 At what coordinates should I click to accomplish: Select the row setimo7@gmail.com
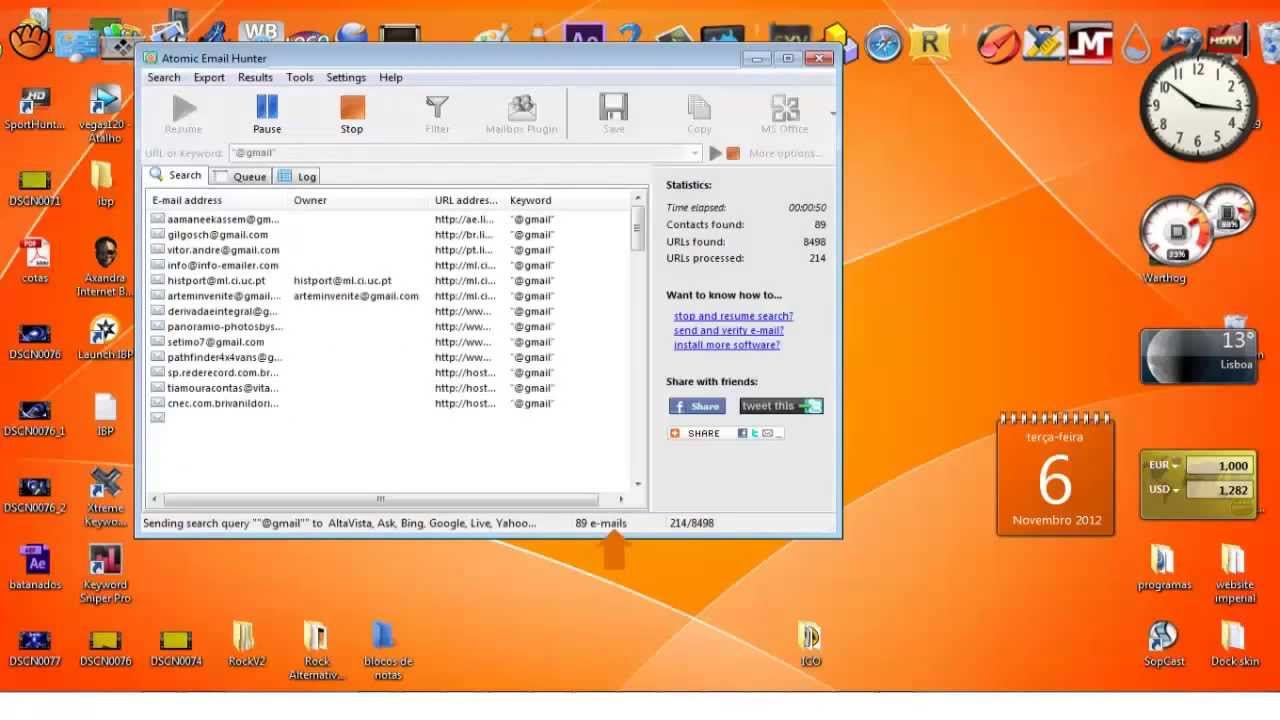[390, 342]
